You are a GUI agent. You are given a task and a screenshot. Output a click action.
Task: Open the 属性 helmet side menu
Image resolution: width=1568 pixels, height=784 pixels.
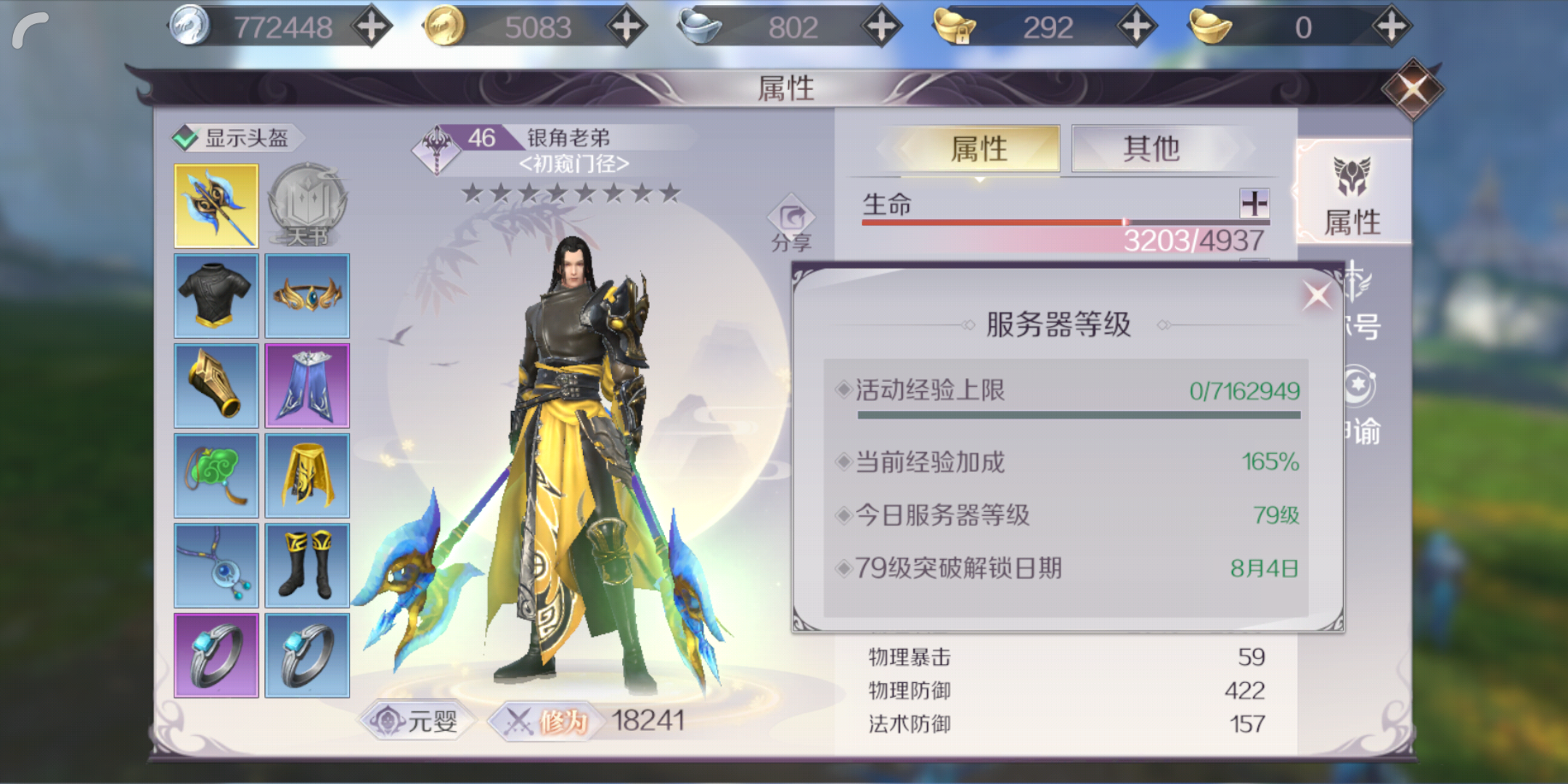tap(1352, 193)
